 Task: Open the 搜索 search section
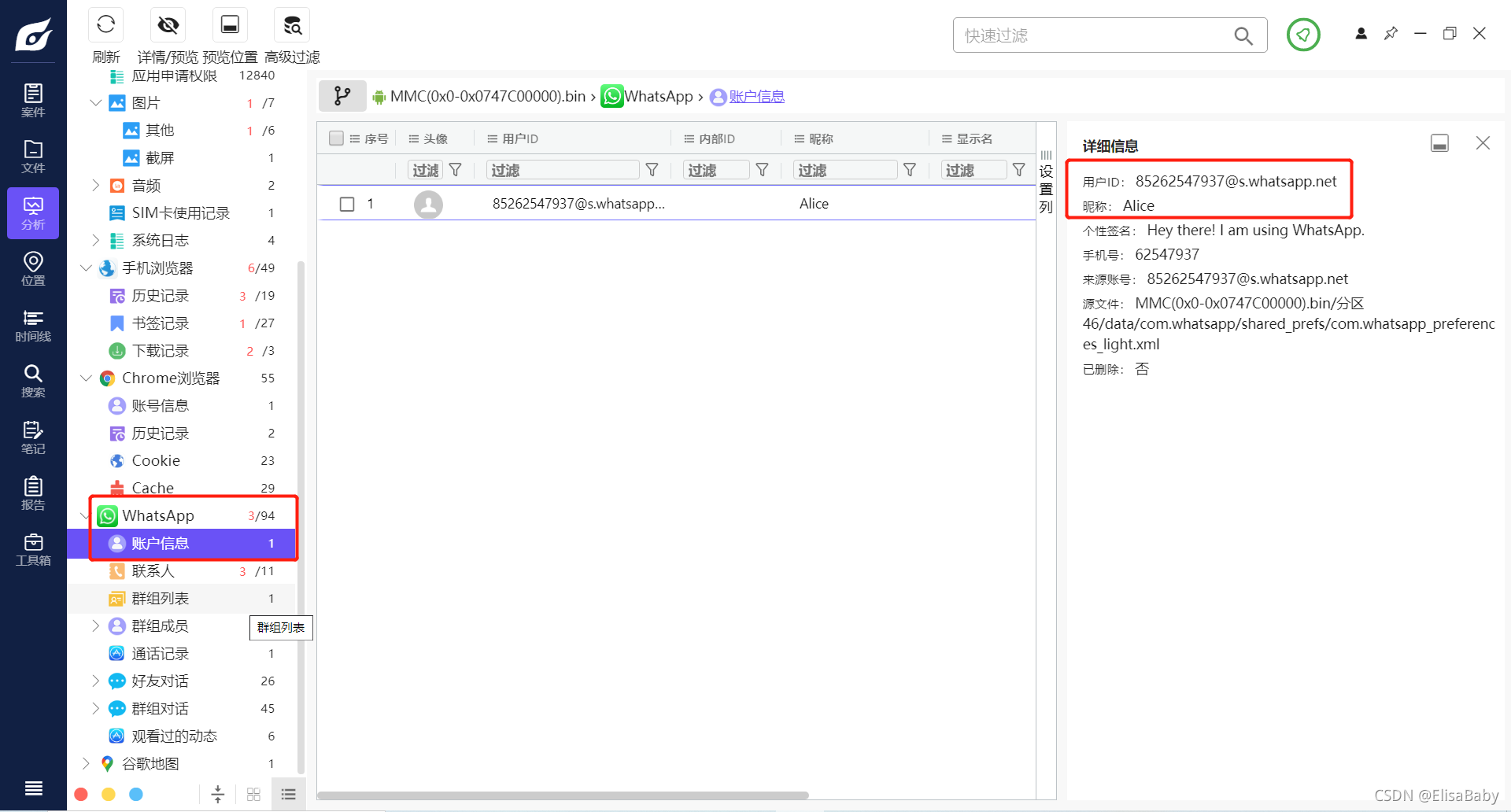33,381
